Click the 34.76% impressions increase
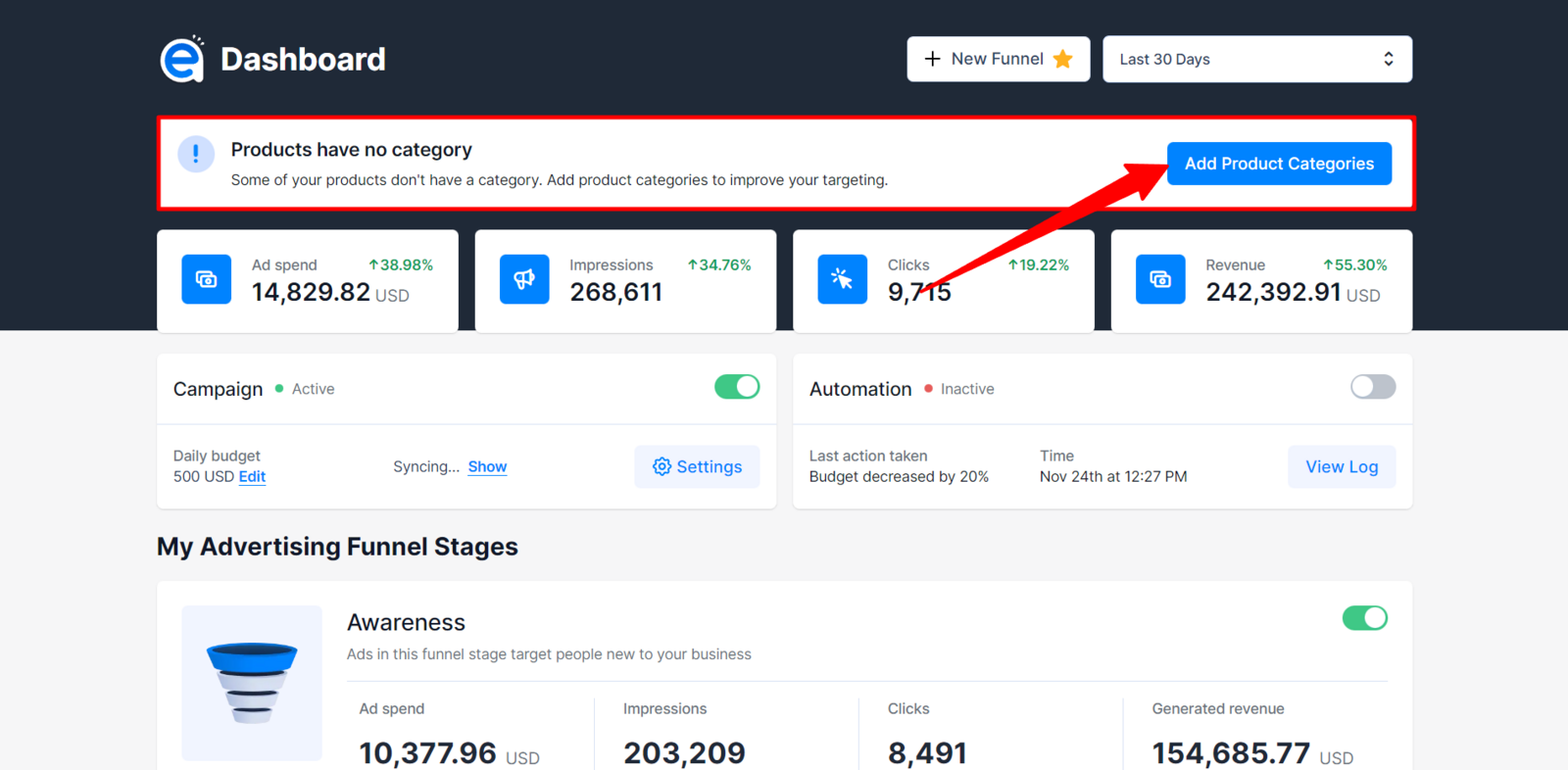Screen dimensions: 1568x770 coord(719,265)
